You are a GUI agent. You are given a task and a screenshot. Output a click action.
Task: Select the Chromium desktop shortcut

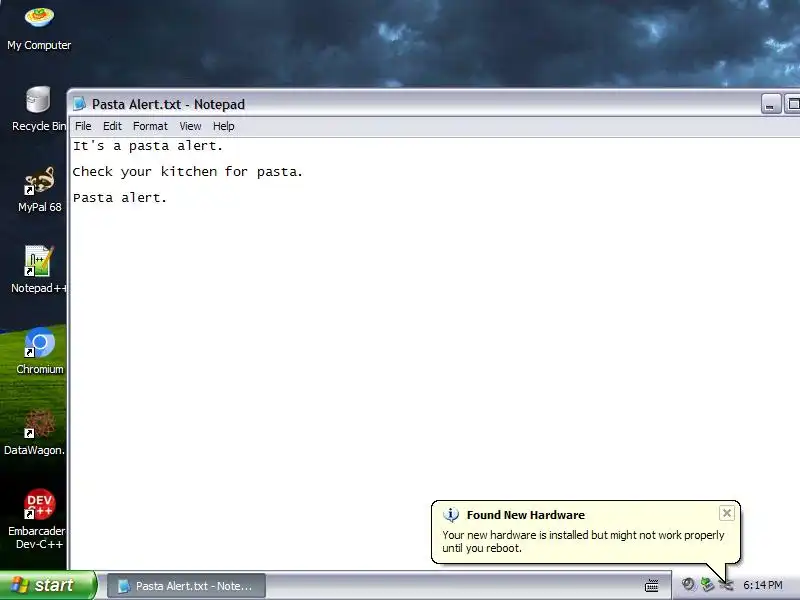click(39, 351)
